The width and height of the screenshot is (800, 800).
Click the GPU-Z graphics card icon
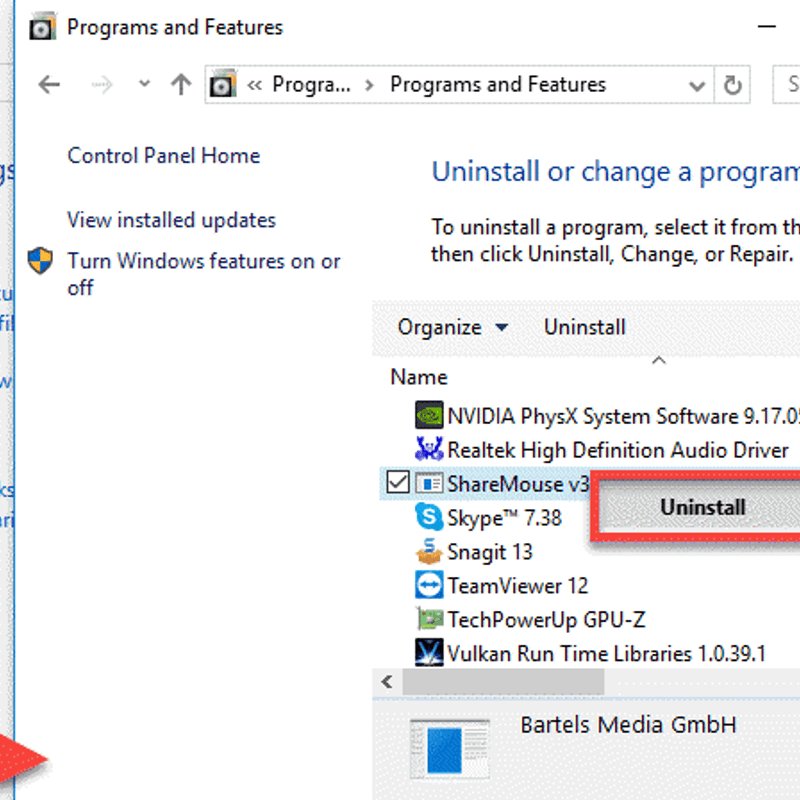(x=429, y=619)
